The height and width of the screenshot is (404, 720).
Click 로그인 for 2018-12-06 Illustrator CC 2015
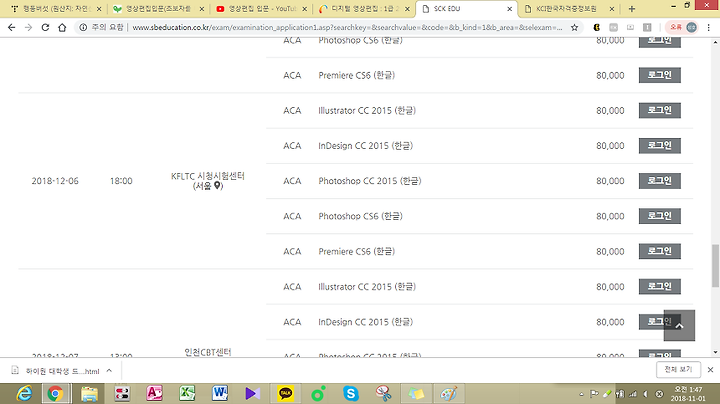point(660,110)
